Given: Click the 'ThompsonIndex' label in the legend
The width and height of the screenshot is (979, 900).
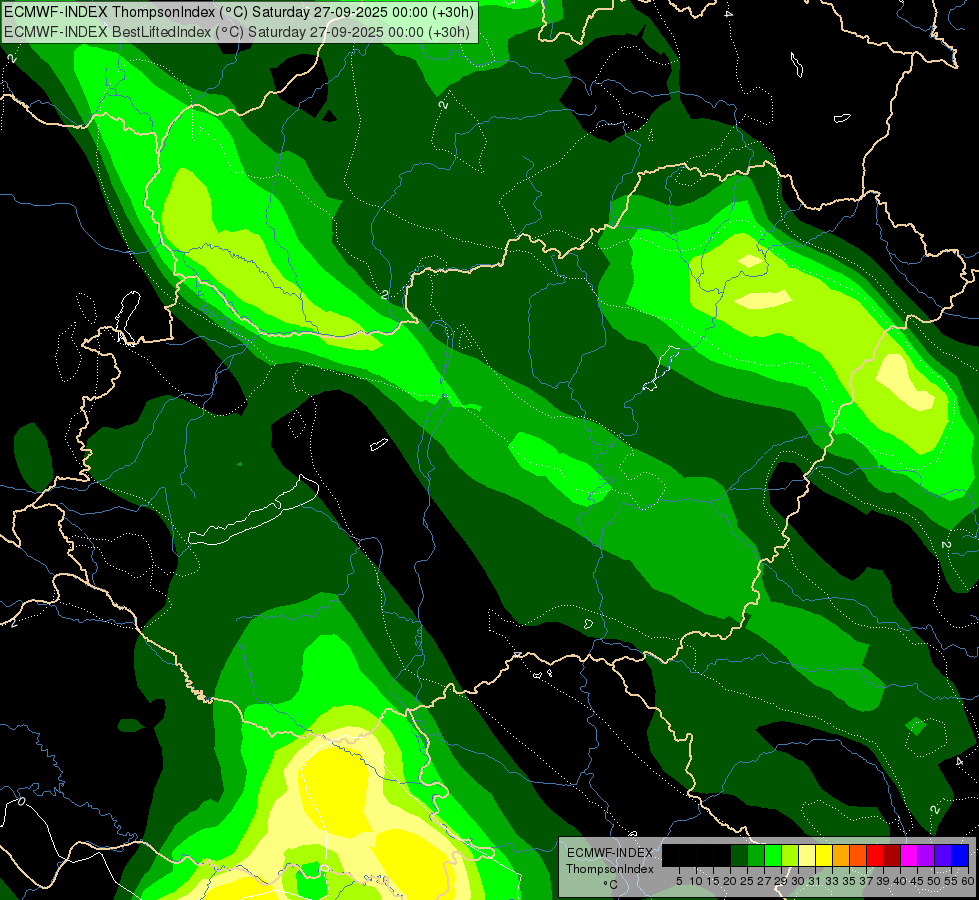Looking at the screenshot, I should [610, 869].
